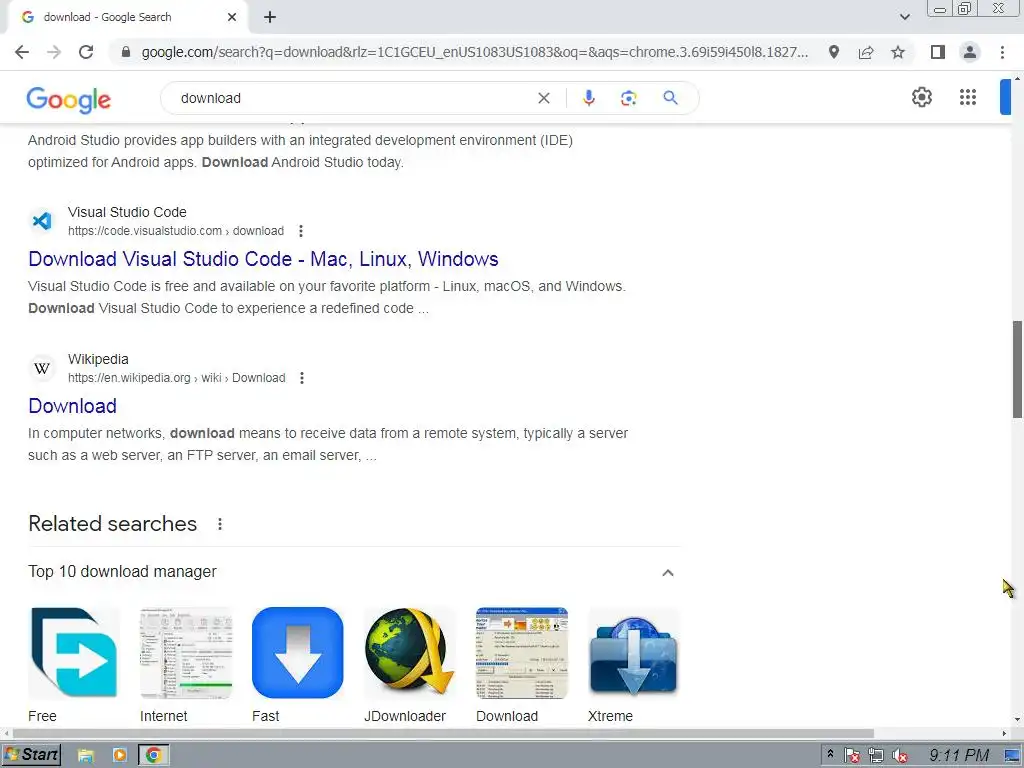Open the Chrome side panel
The image size is (1024, 768).
938,52
